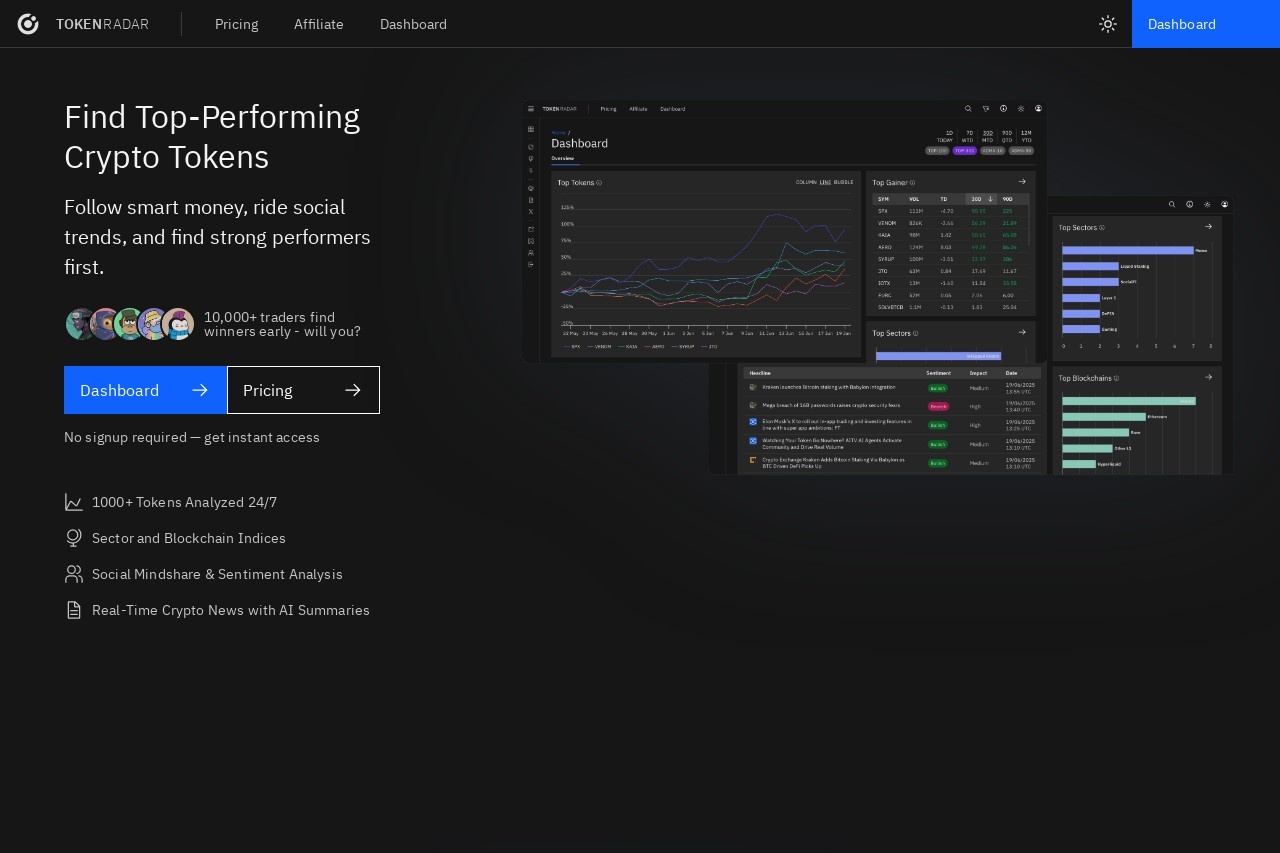Click the document icon beside Crypto News

(74, 610)
